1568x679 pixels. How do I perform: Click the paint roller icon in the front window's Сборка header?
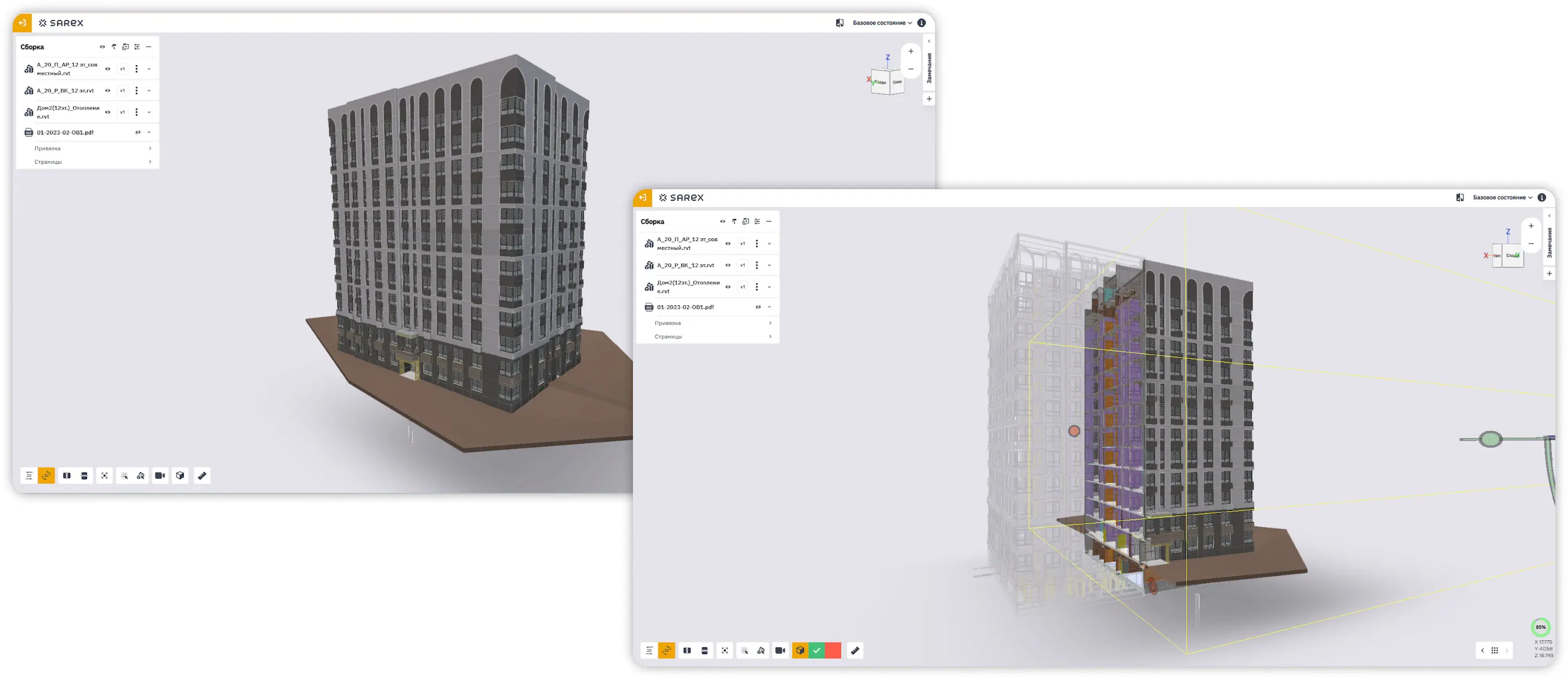[x=734, y=222]
